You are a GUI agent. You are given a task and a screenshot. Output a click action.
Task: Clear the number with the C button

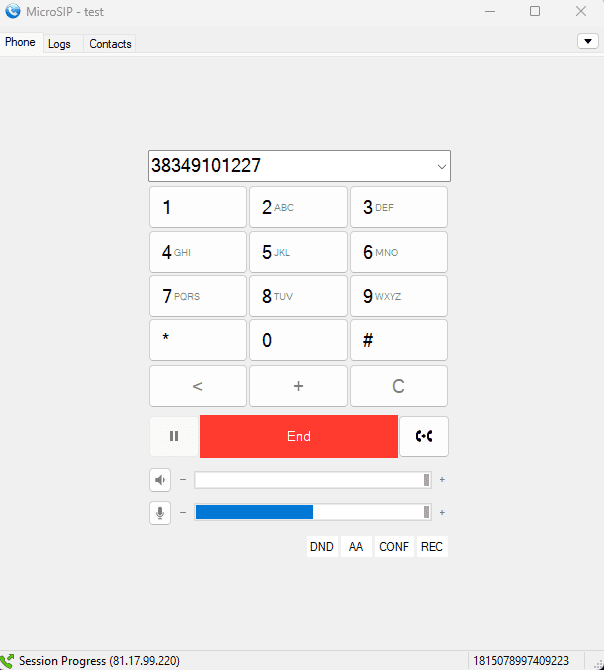(398, 386)
